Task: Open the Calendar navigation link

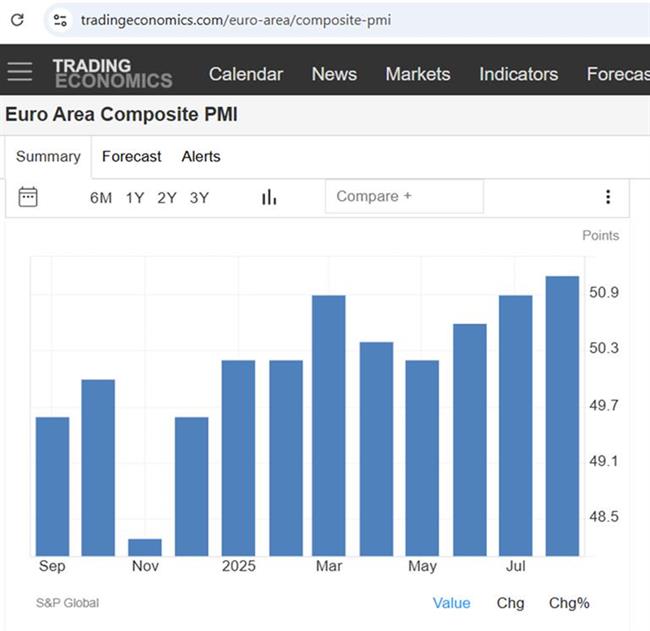Action: (246, 74)
